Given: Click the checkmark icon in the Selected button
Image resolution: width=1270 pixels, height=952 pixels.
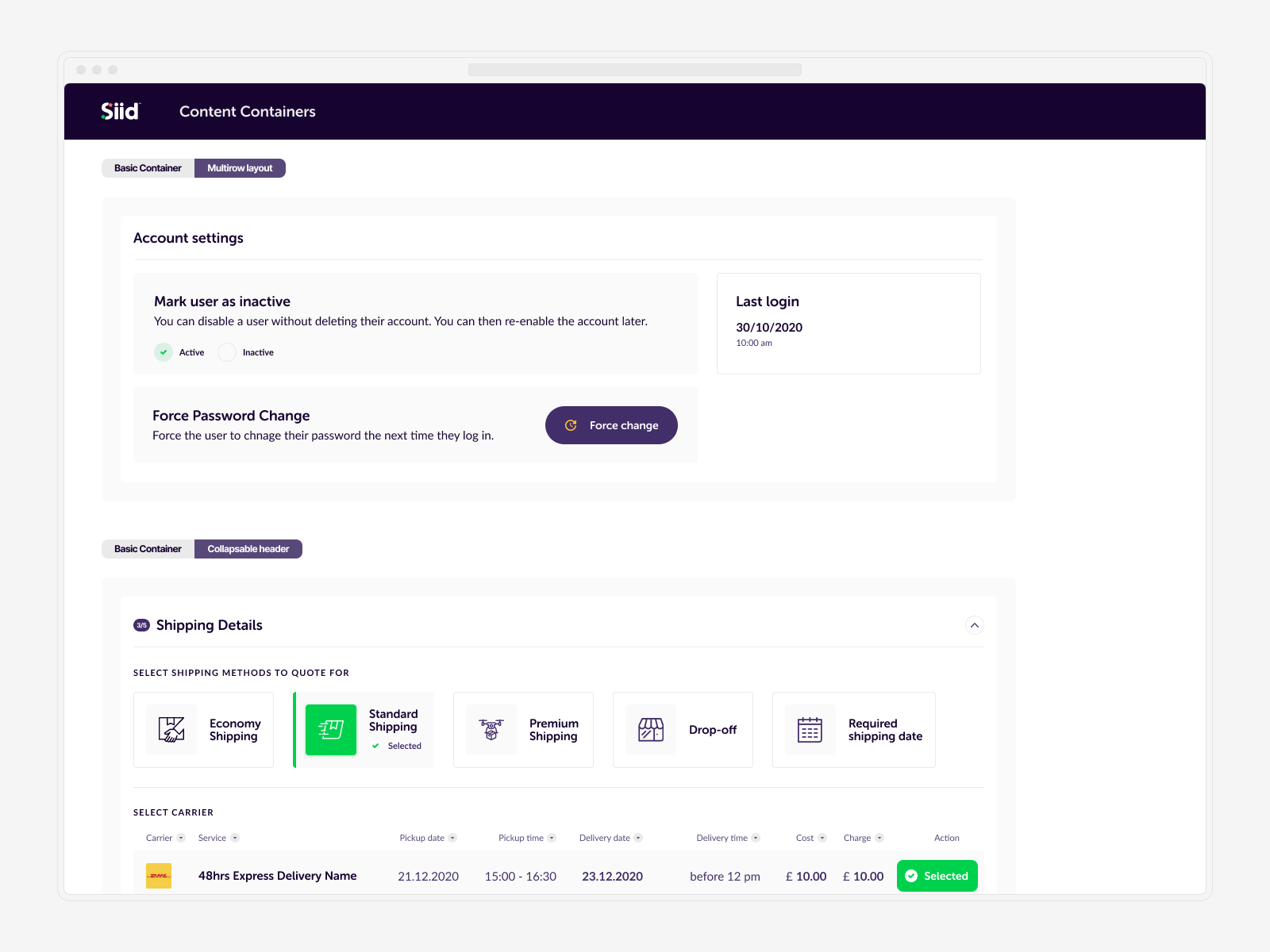Looking at the screenshot, I should 911,876.
